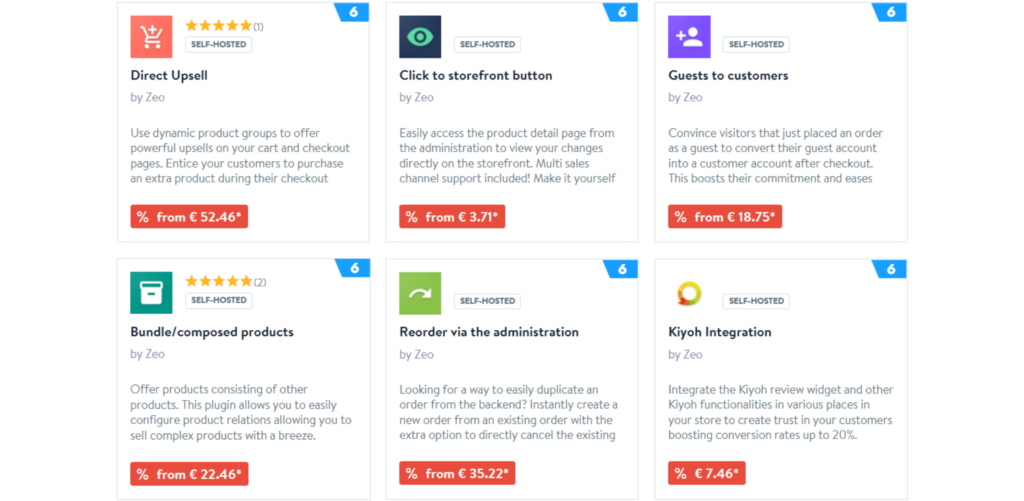1024x501 pixels.
Task: Click the blue version 6 badge on Kiyoh Integration
Action: [x=891, y=268]
